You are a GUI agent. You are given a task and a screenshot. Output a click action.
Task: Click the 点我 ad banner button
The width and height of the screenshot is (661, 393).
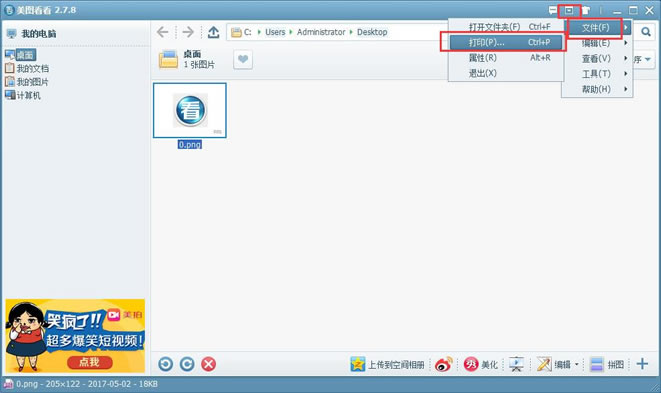pos(89,362)
